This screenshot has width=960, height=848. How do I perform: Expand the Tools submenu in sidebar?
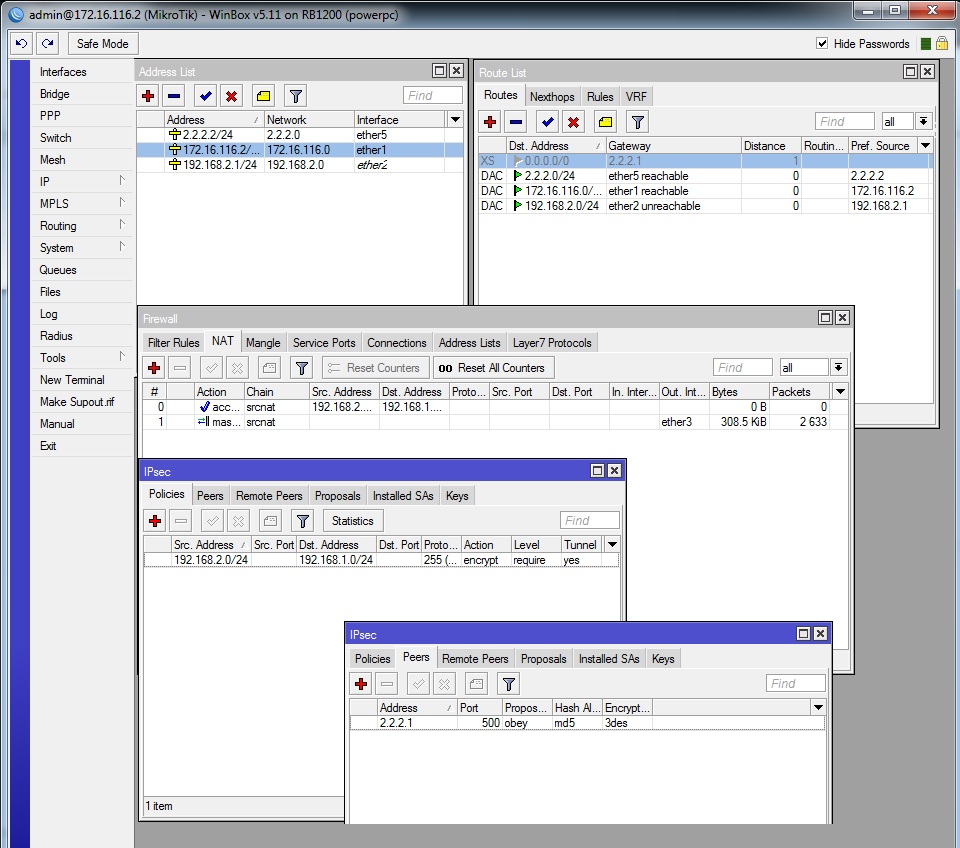click(82, 358)
